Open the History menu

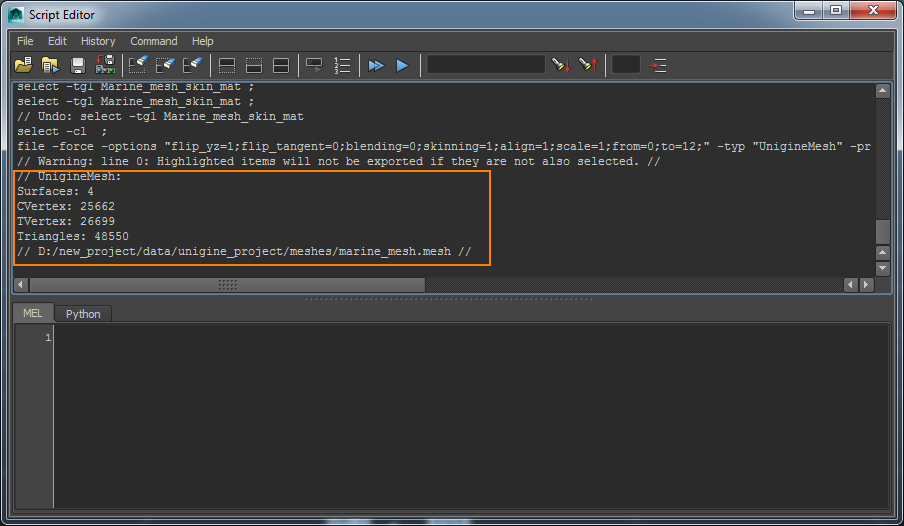coord(98,41)
